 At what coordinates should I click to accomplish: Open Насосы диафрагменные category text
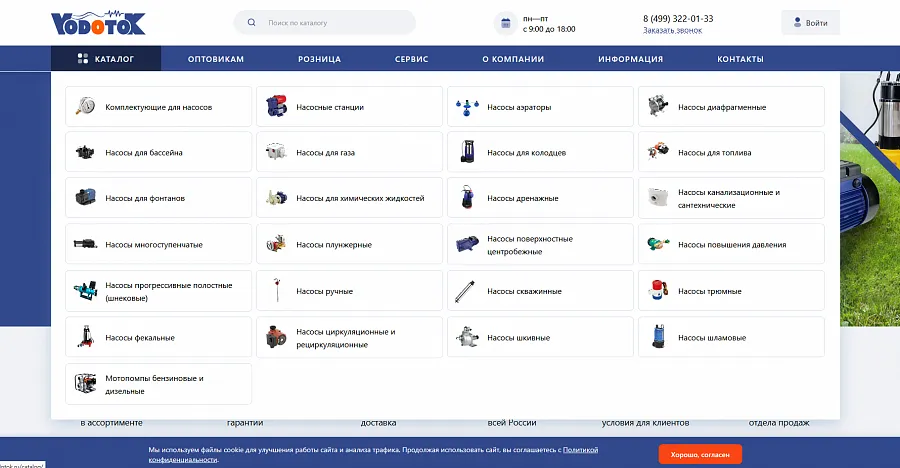pos(722,107)
